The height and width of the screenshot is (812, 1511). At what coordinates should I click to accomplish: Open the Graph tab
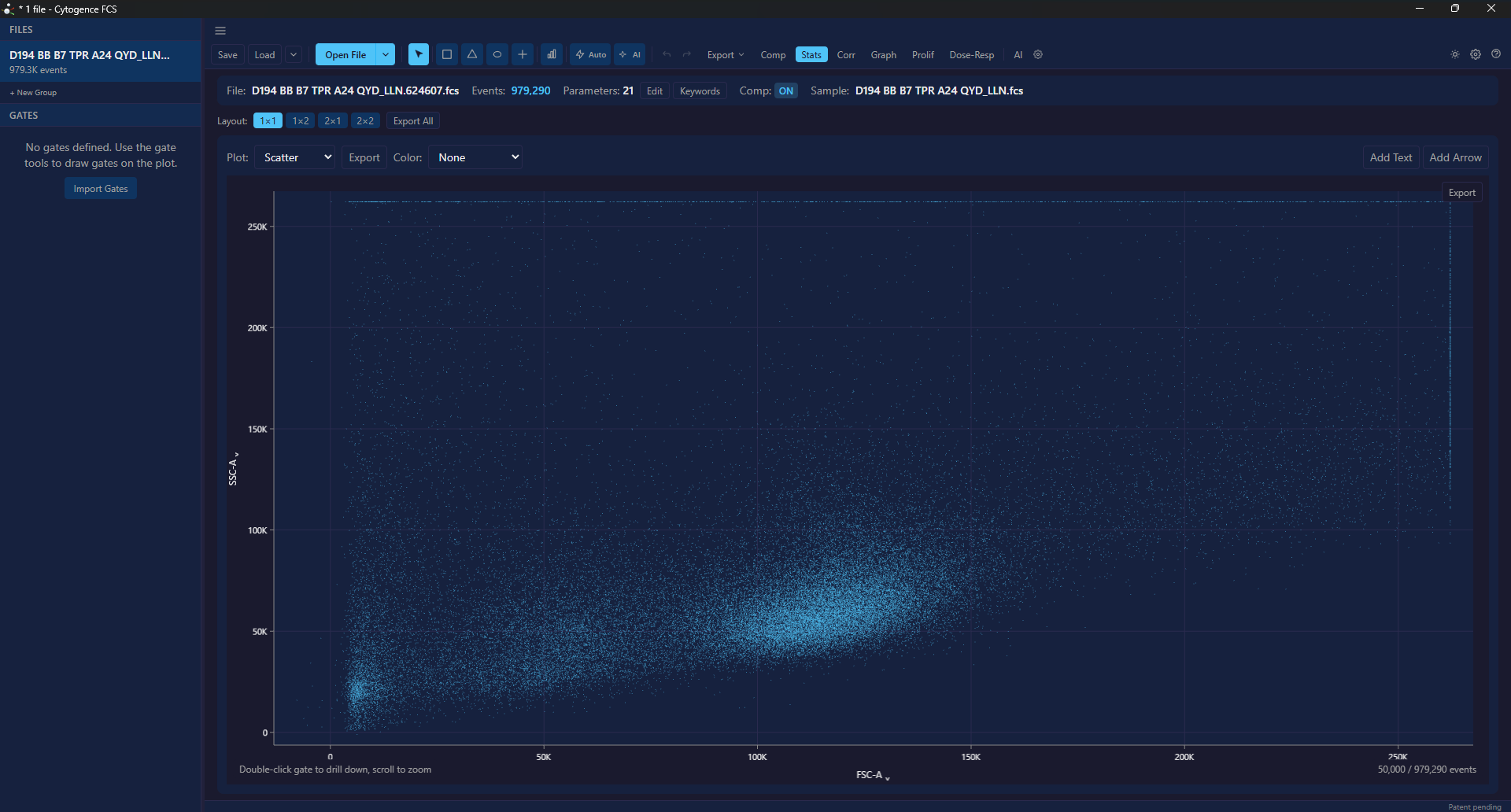[x=884, y=54]
